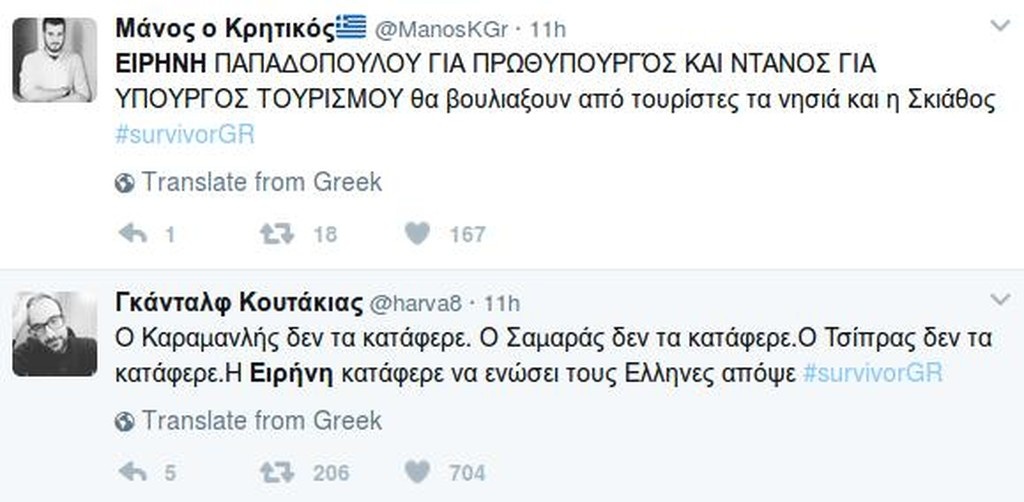This screenshot has height=502, width=1024.
Task: Expand options chevron on Γκάνταλφ's tweet
Action: [x=998, y=299]
